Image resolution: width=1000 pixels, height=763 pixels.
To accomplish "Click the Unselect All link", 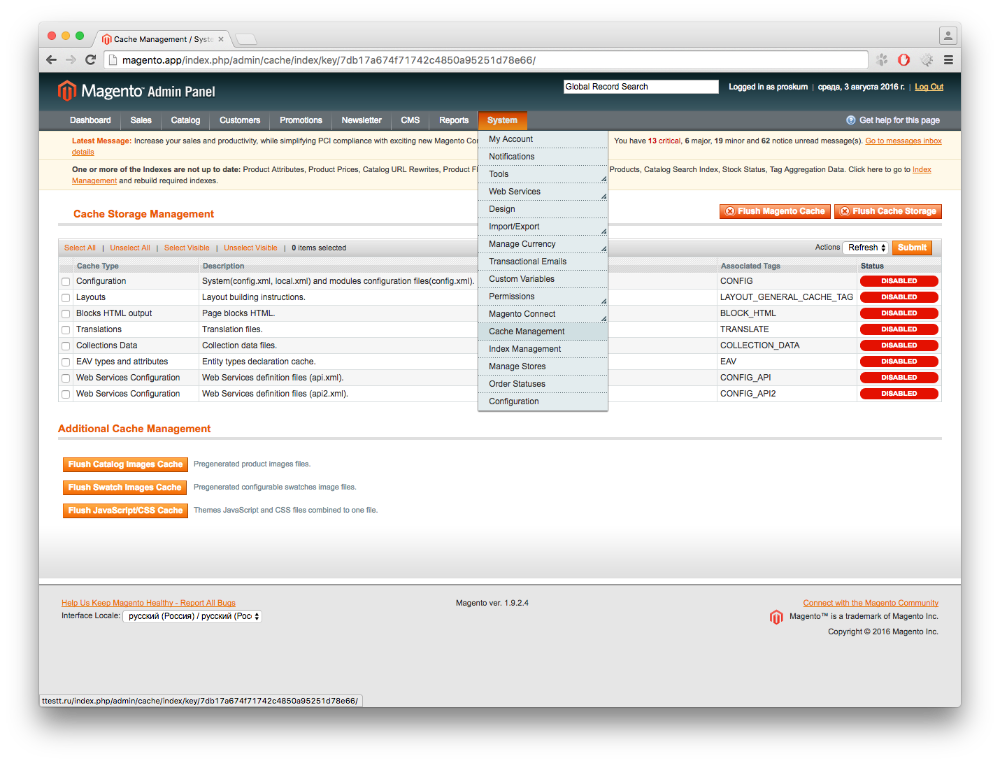I will [130, 248].
